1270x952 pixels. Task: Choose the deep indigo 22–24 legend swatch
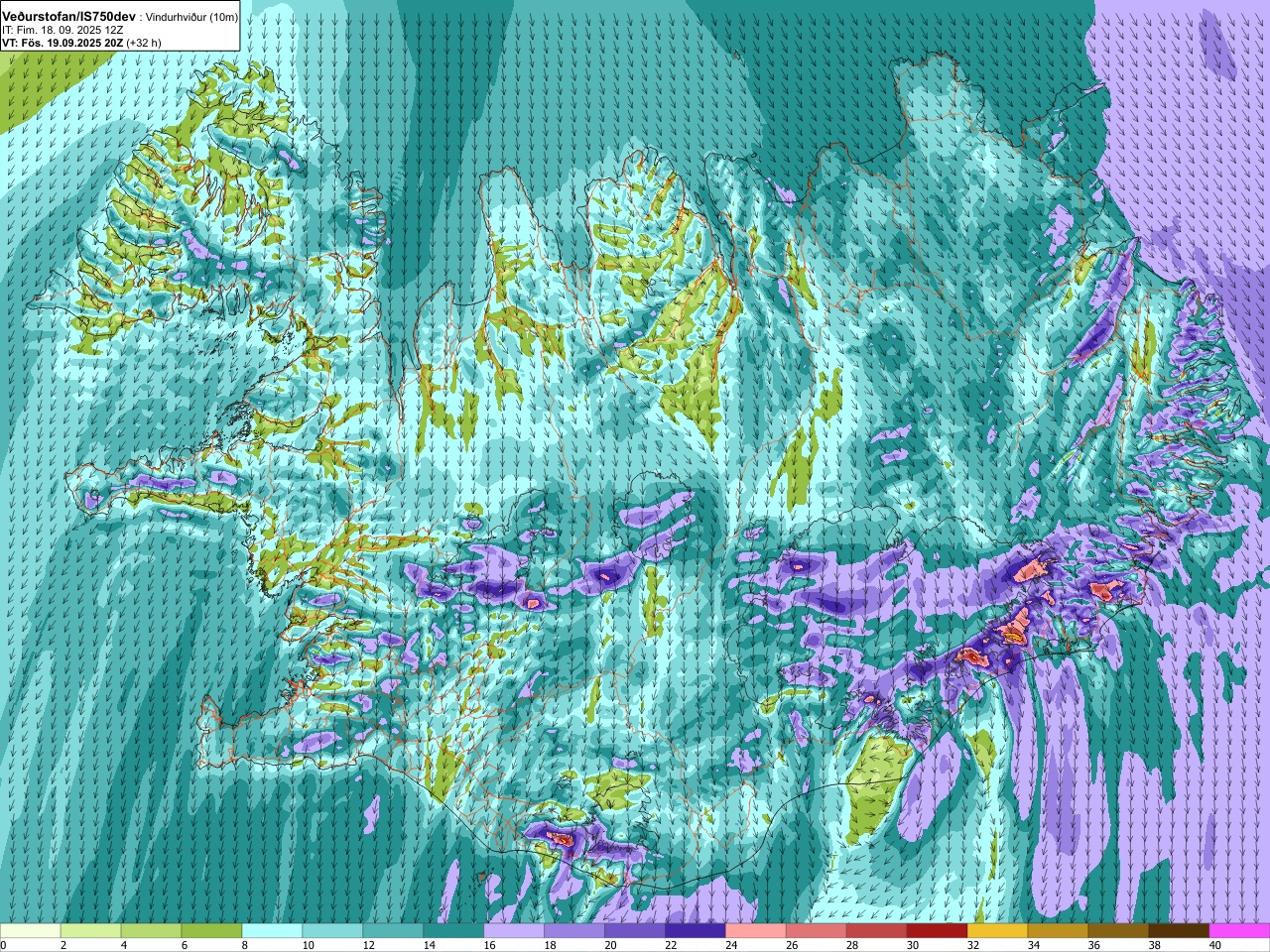[697, 931]
